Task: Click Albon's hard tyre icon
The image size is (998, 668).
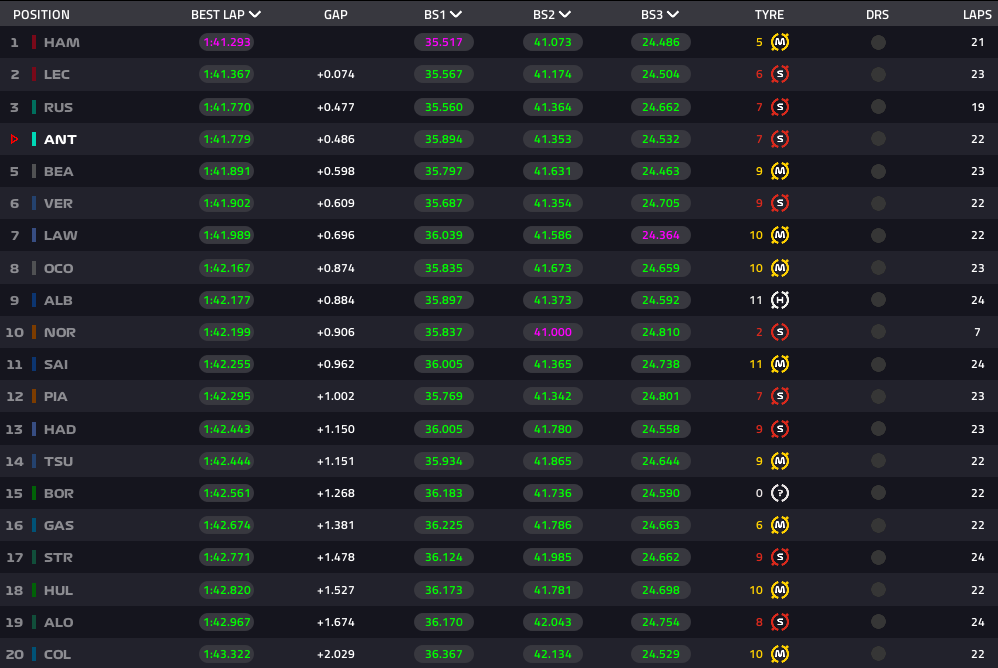Action: pyautogui.click(x=780, y=300)
